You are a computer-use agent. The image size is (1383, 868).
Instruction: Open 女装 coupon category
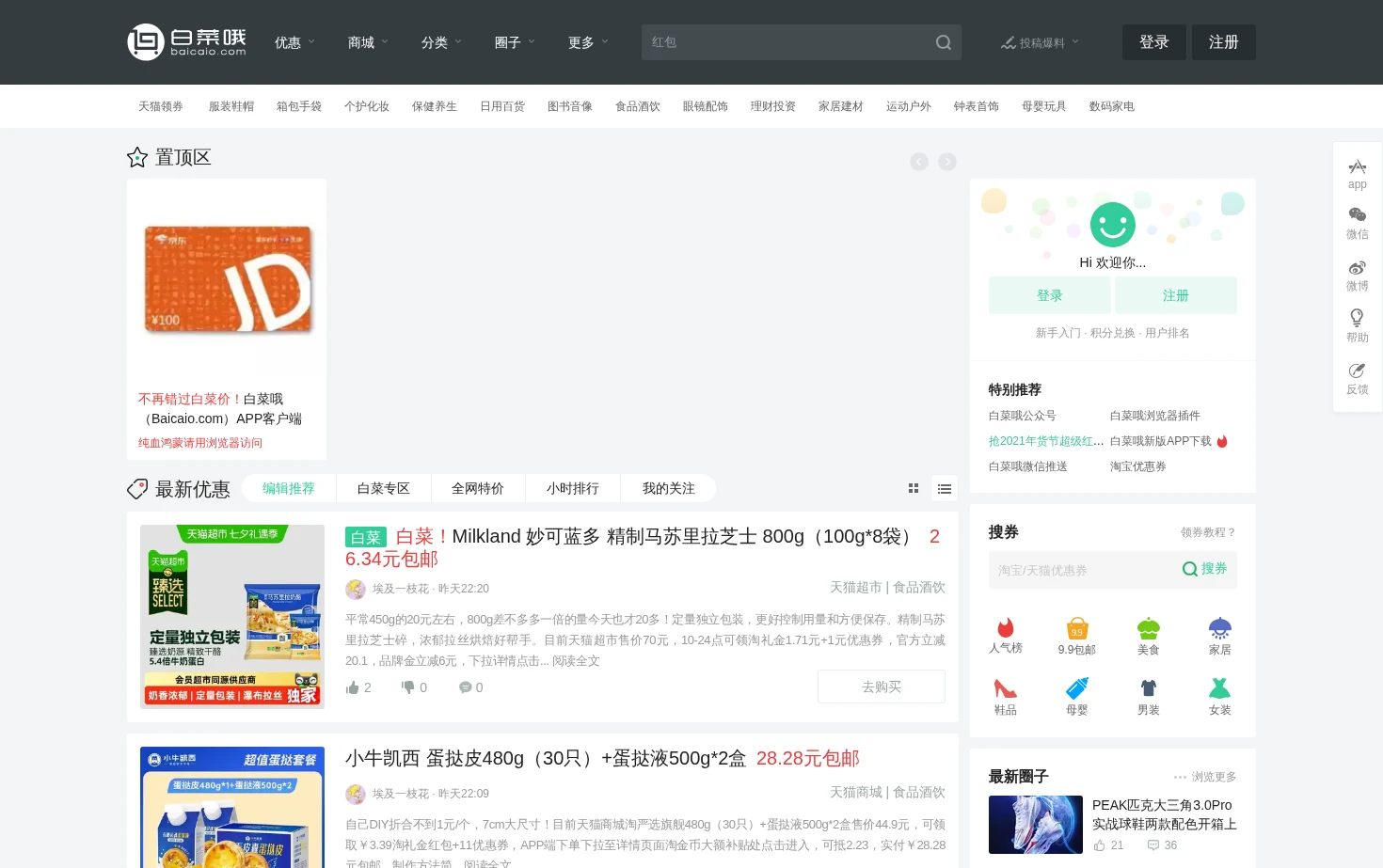click(x=1220, y=697)
